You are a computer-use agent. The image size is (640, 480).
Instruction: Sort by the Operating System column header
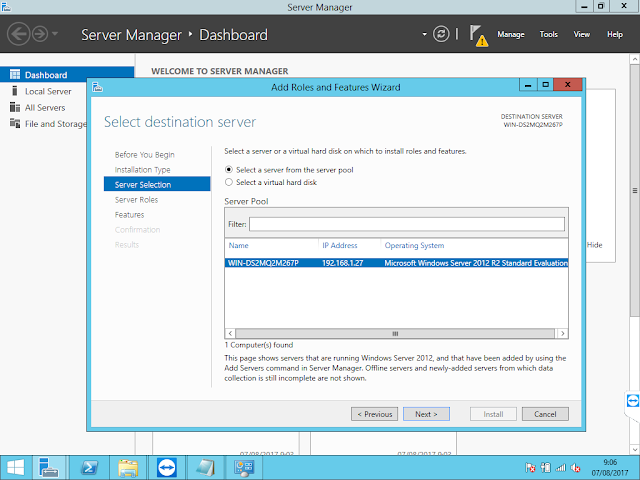[x=414, y=245]
